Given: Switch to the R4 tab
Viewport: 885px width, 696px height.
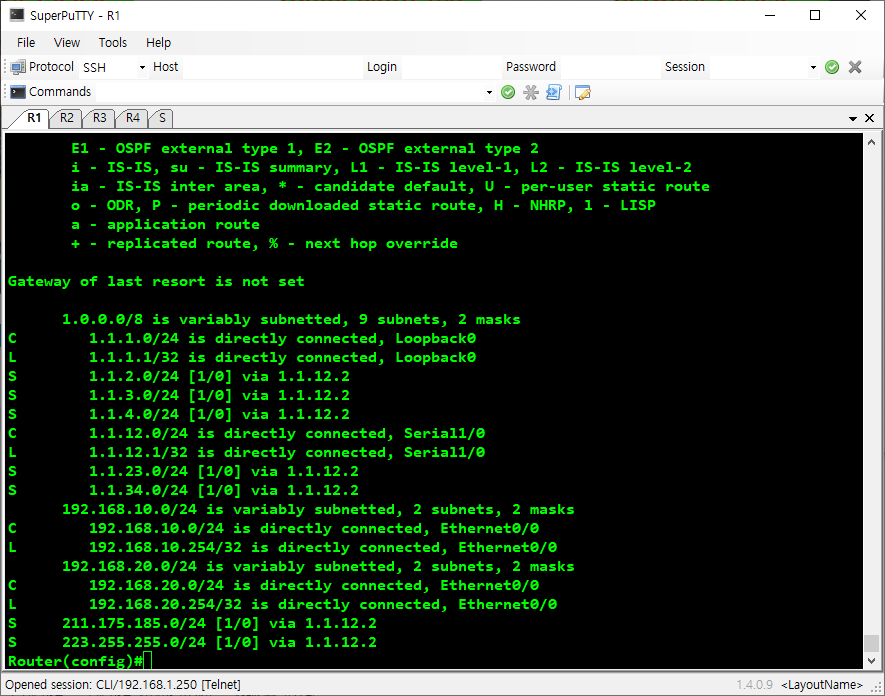Looking at the screenshot, I should pyautogui.click(x=133, y=118).
